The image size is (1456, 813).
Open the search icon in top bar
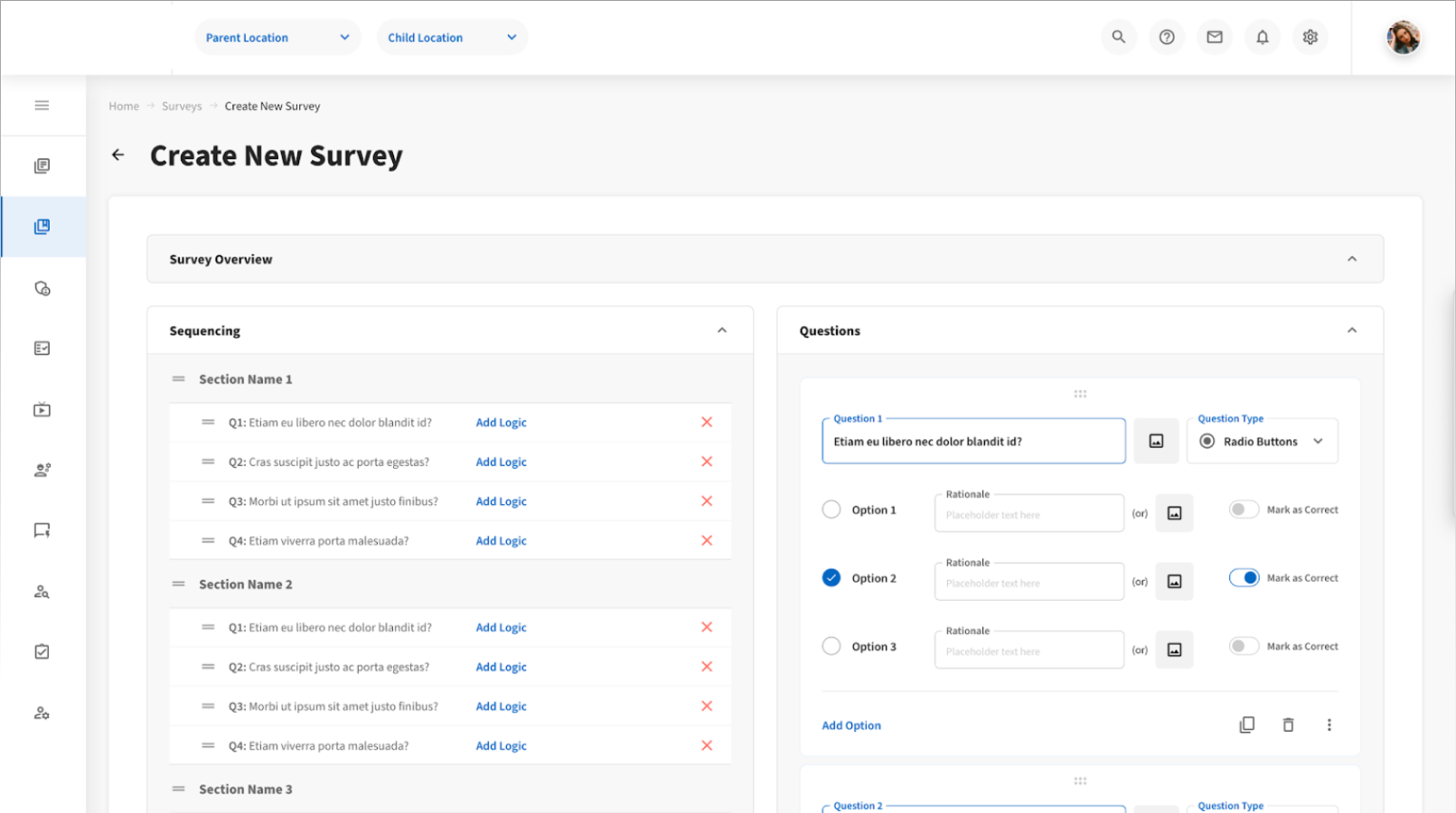pos(1118,37)
